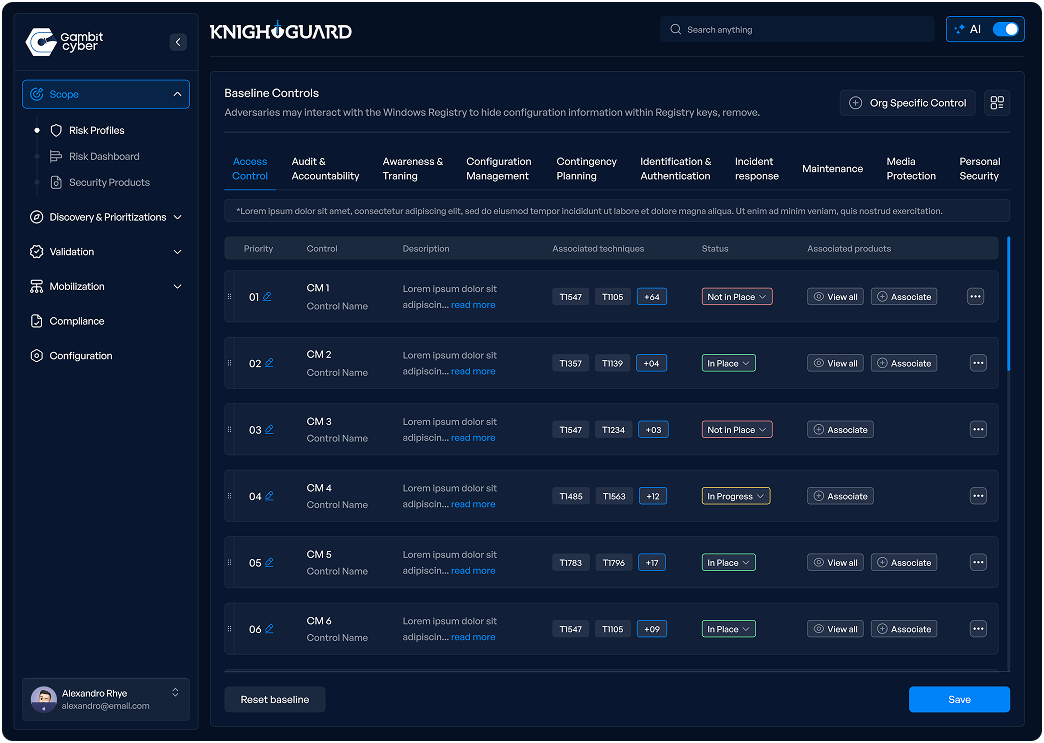
Task: Switch to Configuration Management tab
Action: pyautogui.click(x=498, y=168)
